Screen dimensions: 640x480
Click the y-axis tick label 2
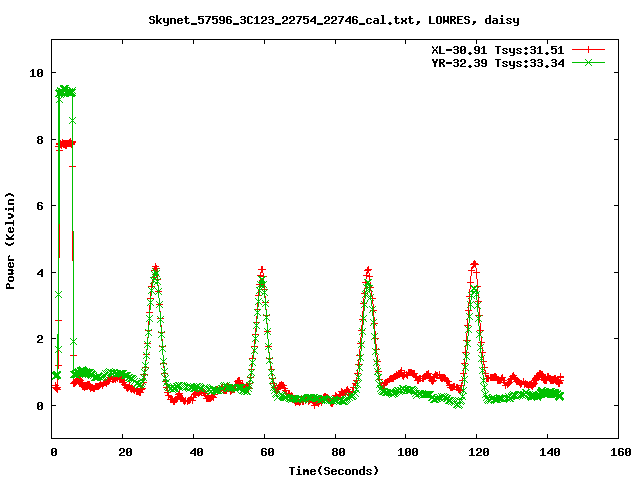coord(40,339)
